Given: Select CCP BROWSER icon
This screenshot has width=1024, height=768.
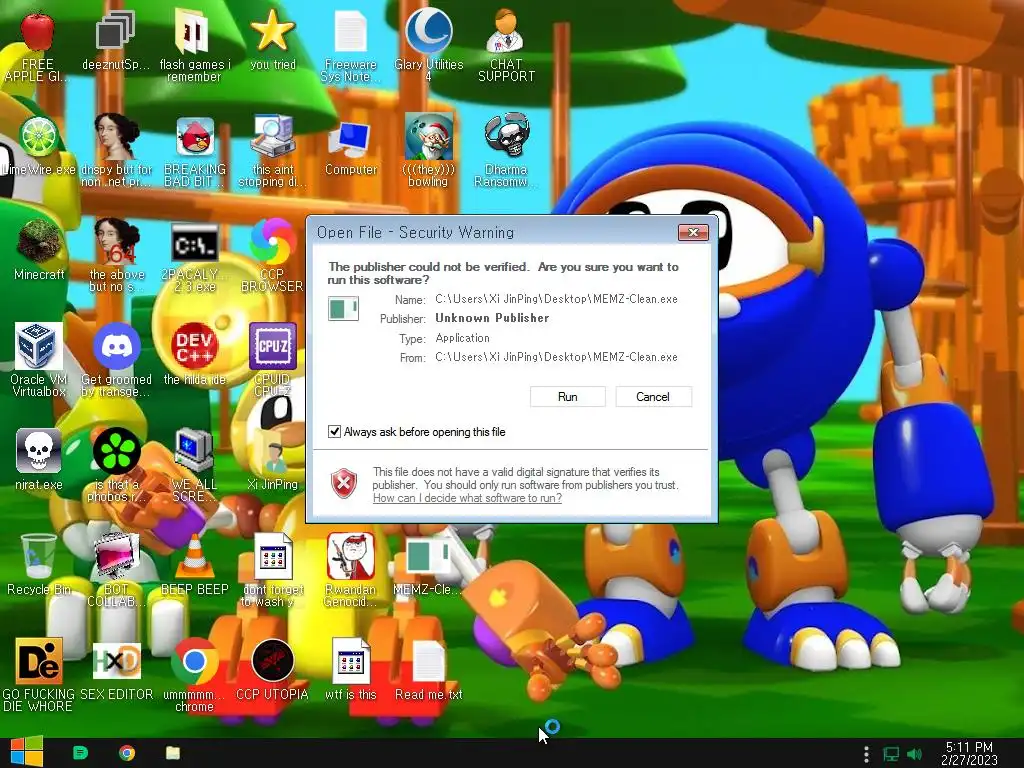Looking at the screenshot, I should tap(272, 257).
